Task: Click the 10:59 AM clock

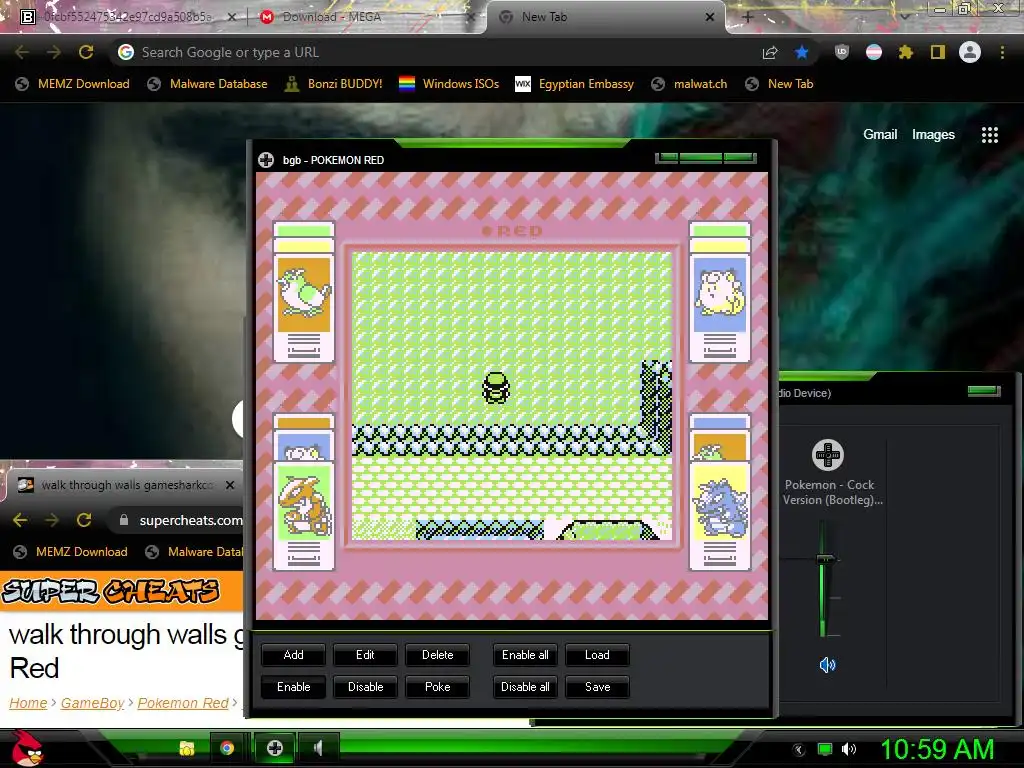Action: pyautogui.click(x=937, y=749)
